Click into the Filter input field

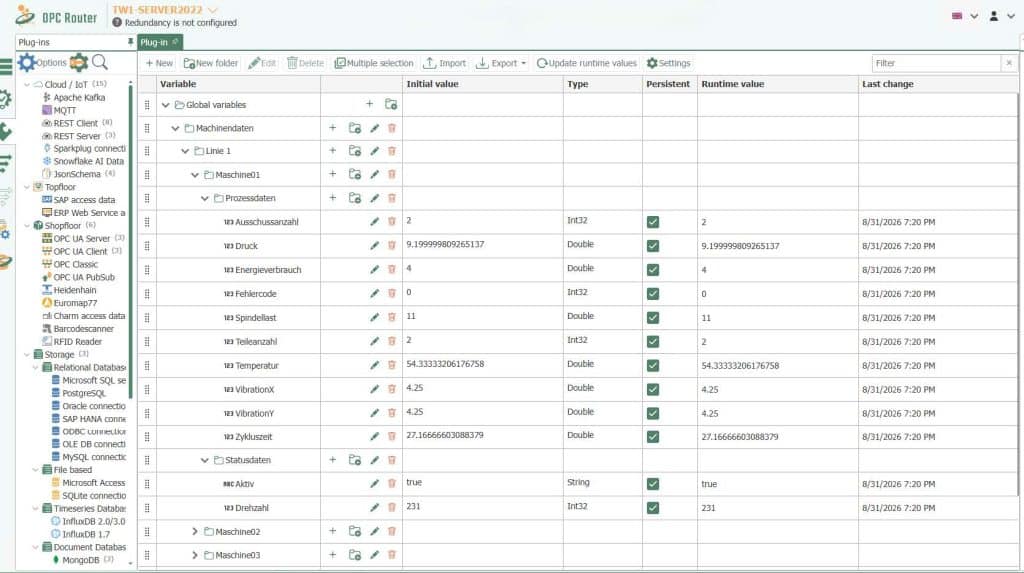point(936,63)
